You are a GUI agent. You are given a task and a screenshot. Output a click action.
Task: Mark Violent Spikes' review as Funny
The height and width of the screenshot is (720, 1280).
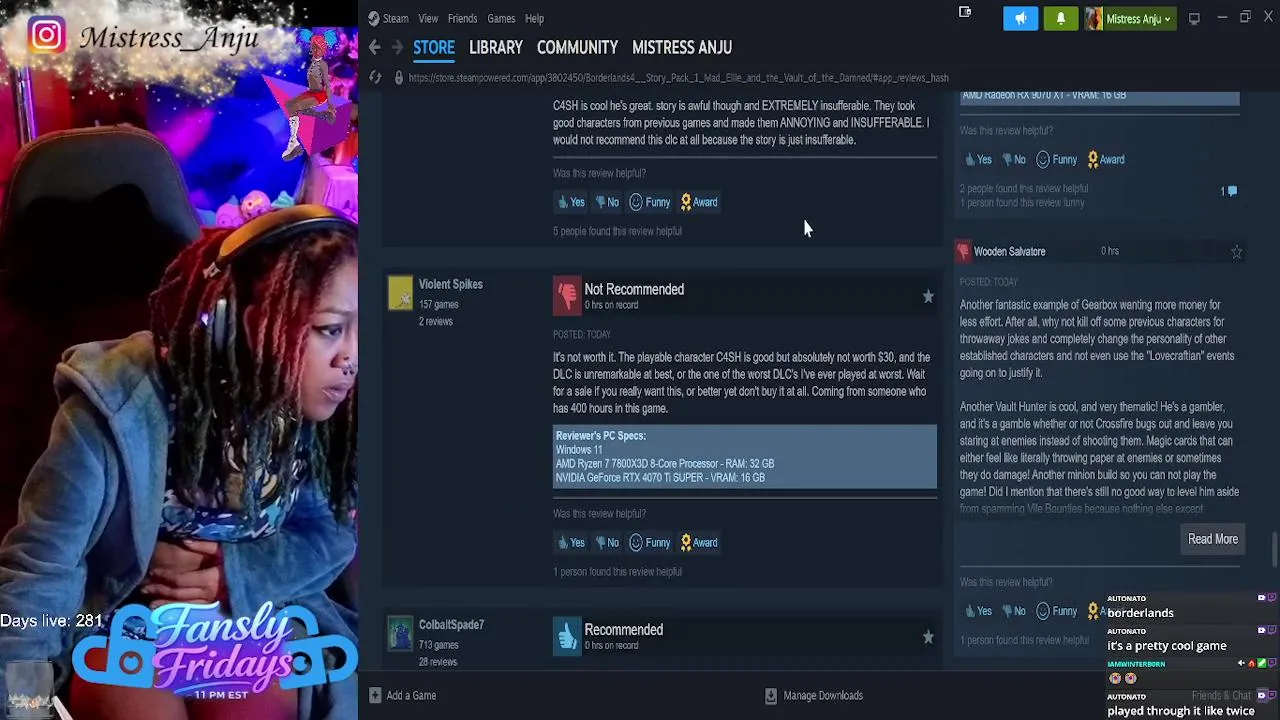pyautogui.click(x=650, y=542)
